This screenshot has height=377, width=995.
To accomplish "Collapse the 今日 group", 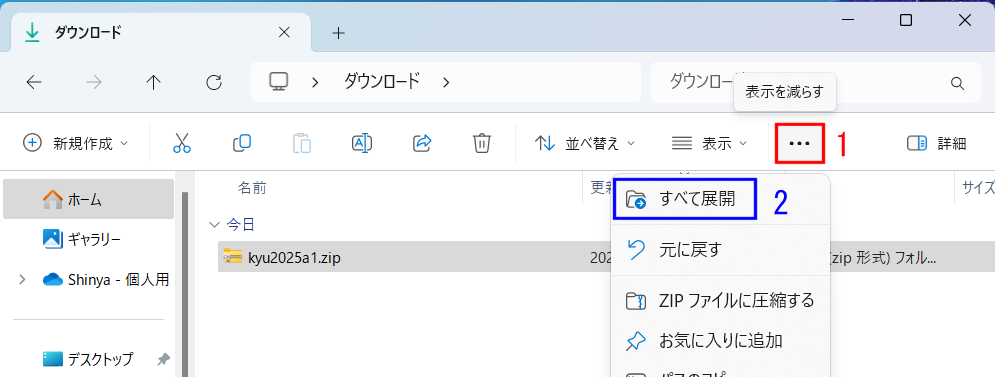I will pos(213,224).
